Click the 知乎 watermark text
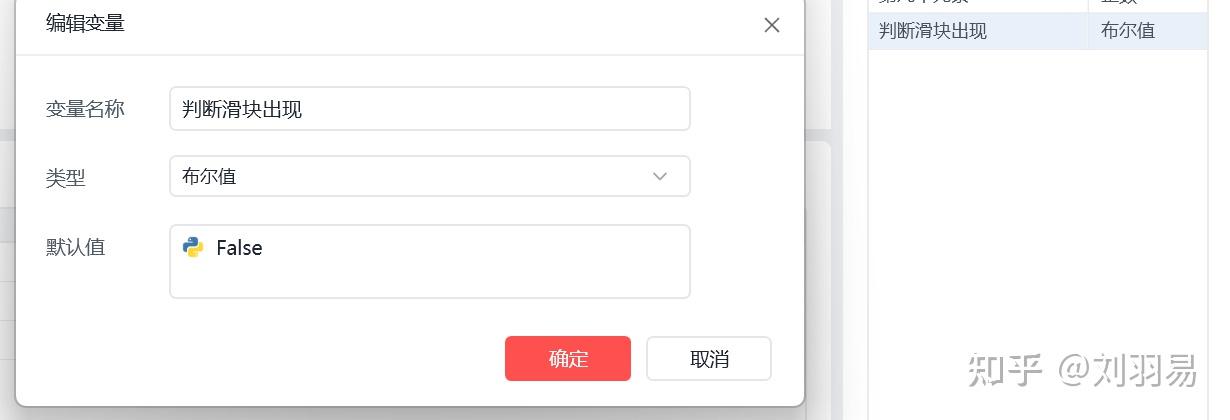Screen dimensions: 1230x420 pos(1004,369)
